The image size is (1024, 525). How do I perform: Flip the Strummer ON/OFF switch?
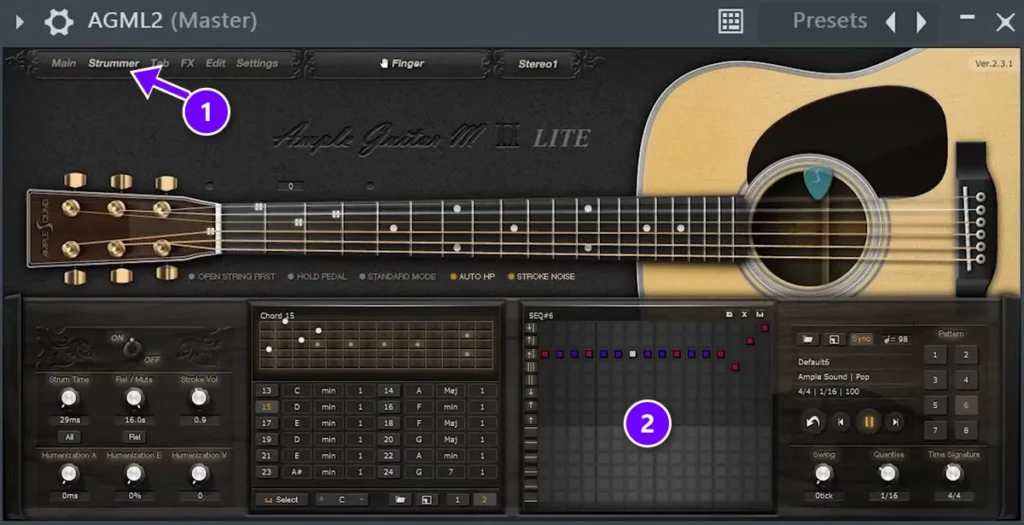[x=134, y=349]
